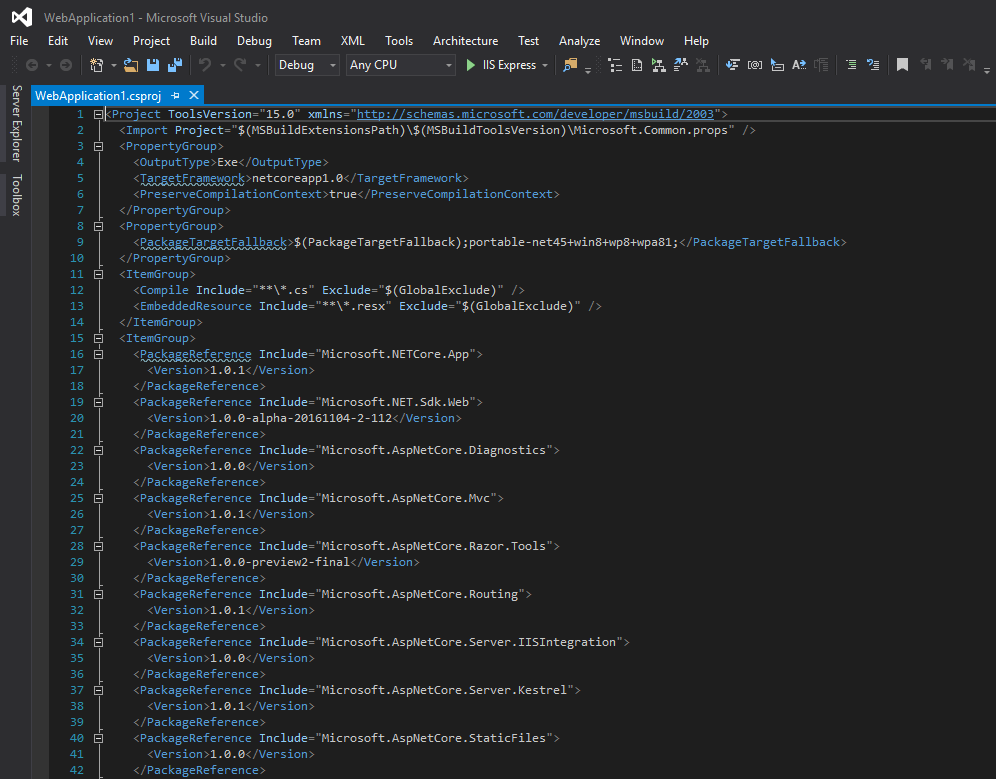This screenshot has width=996, height=779.
Task: Pin the WebApplication1.csproj tab
Action: tap(175, 95)
